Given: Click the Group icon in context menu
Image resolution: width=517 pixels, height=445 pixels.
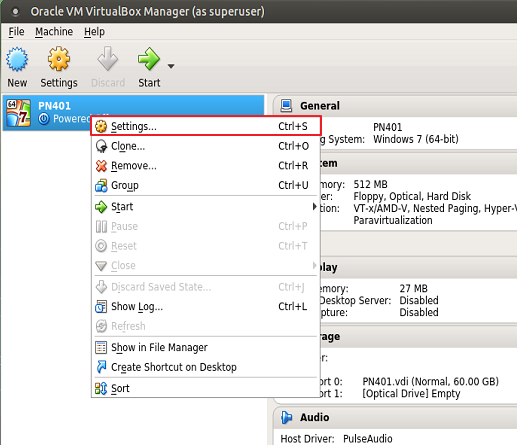Looking at the screenshot, I should click(101, 186).
